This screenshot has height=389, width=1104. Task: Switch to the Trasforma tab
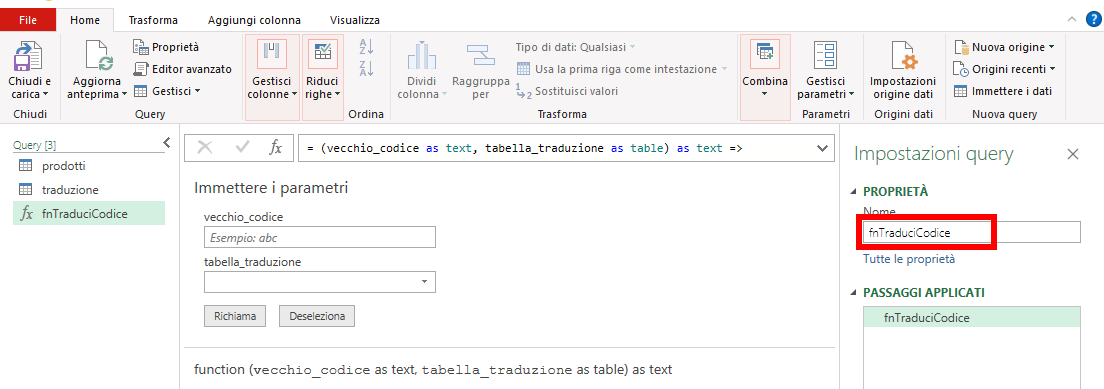coord(153,20)
